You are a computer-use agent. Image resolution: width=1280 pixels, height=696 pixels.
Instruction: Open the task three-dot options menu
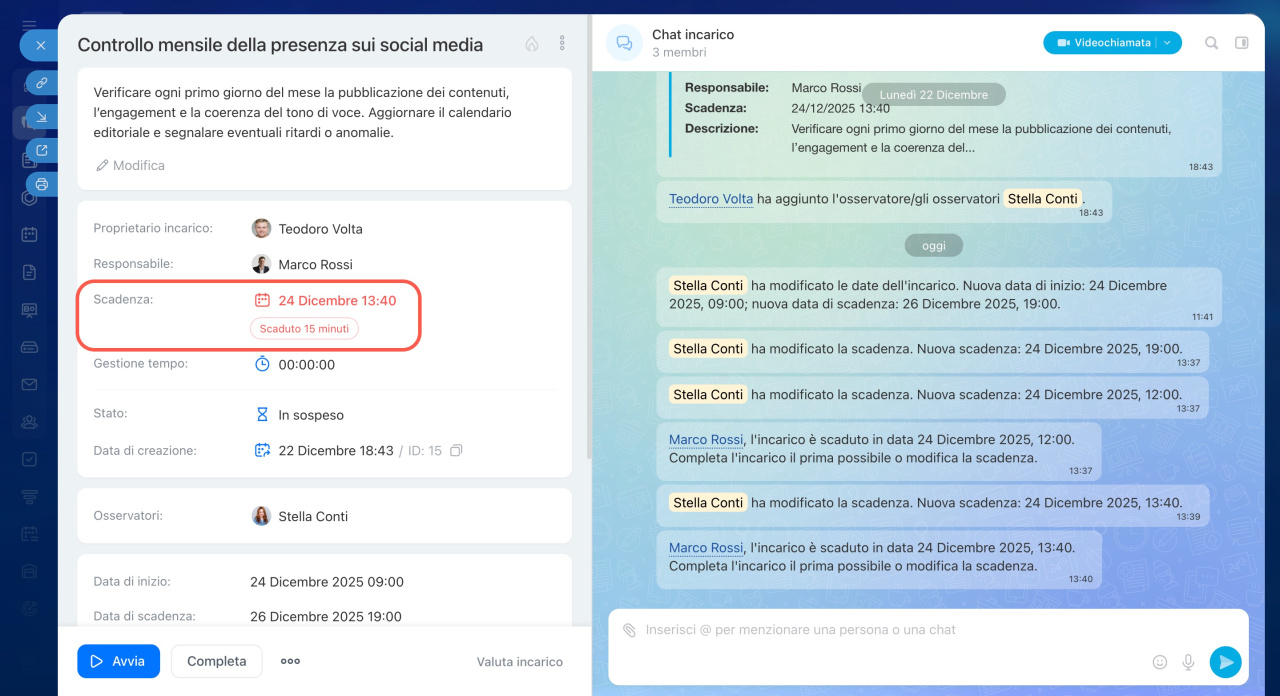[562, 44]
